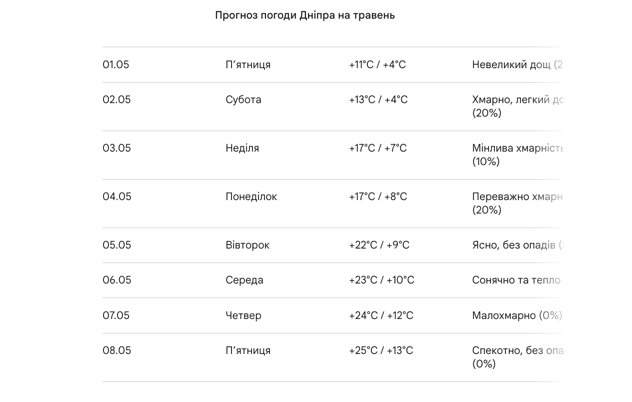Click the title "Прогноз погоди Дніпра на травень"
Viewport: 632px width, 402px height.
click(x=305, y=16)
